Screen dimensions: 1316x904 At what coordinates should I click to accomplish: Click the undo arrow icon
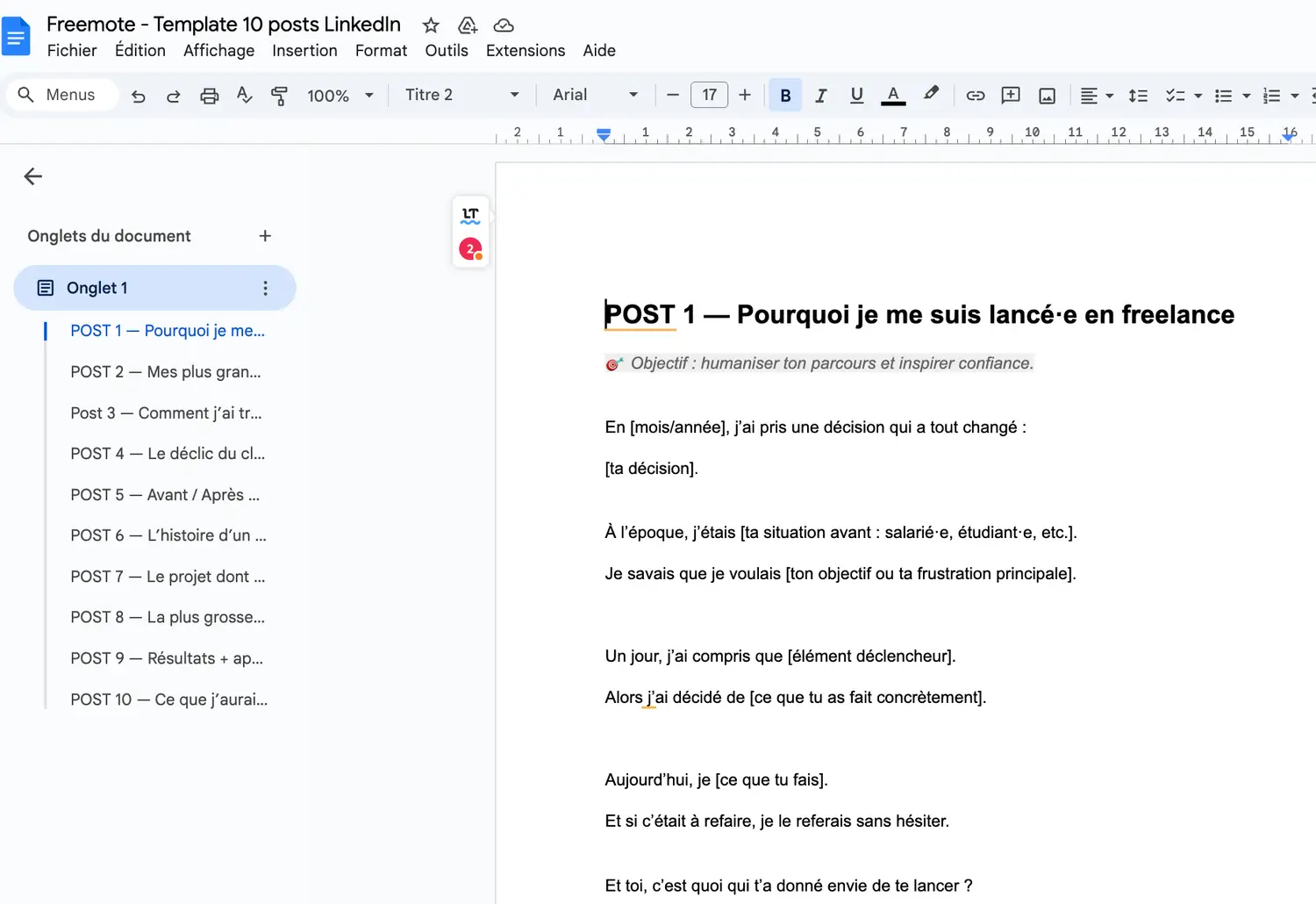click(138, 96)
